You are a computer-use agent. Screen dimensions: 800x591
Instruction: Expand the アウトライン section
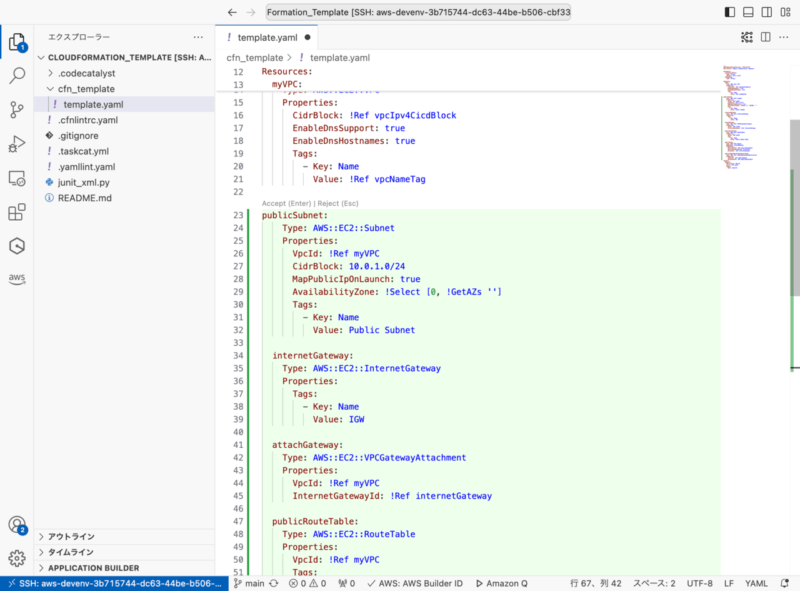coord(124,536)
